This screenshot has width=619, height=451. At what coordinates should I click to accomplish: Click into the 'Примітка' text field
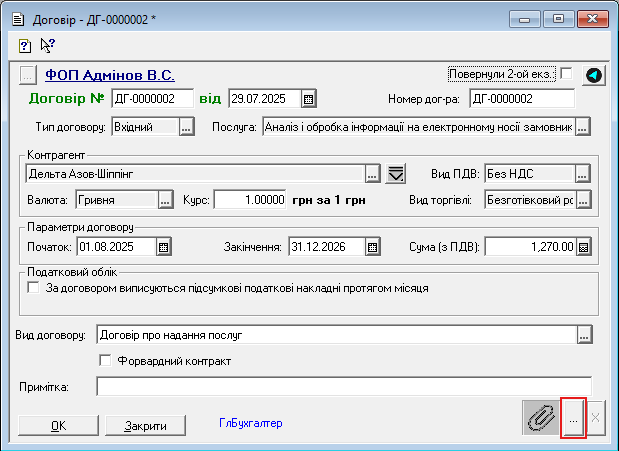343,386
